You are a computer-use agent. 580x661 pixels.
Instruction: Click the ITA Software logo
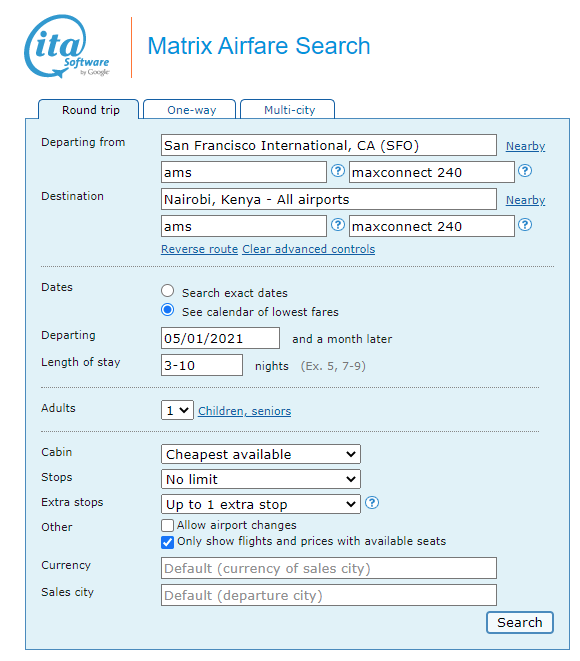tap(67, 47)
